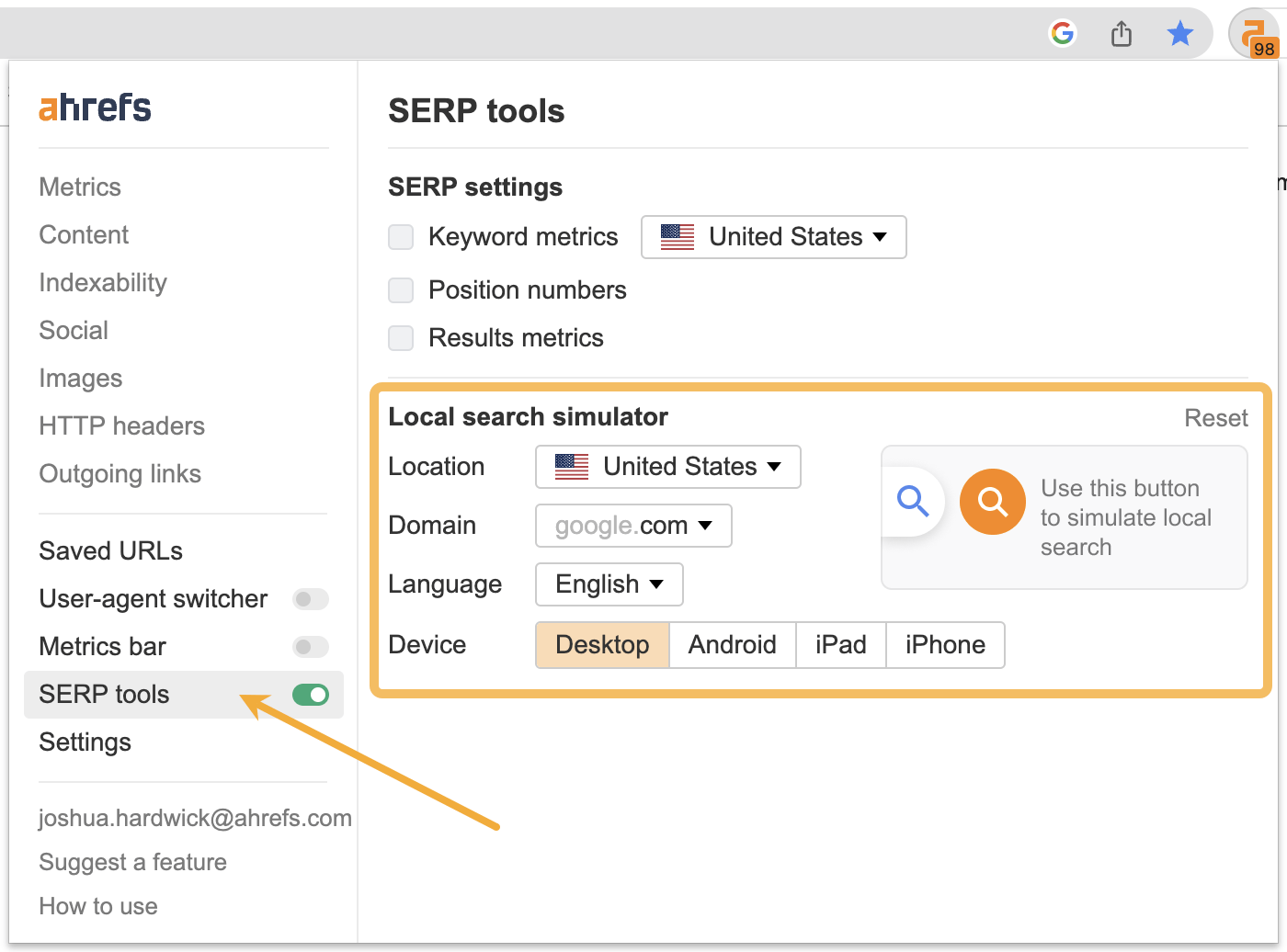Click the orange simulate local search button
The height and width of the screenshot is (952, 1287).
992,502
